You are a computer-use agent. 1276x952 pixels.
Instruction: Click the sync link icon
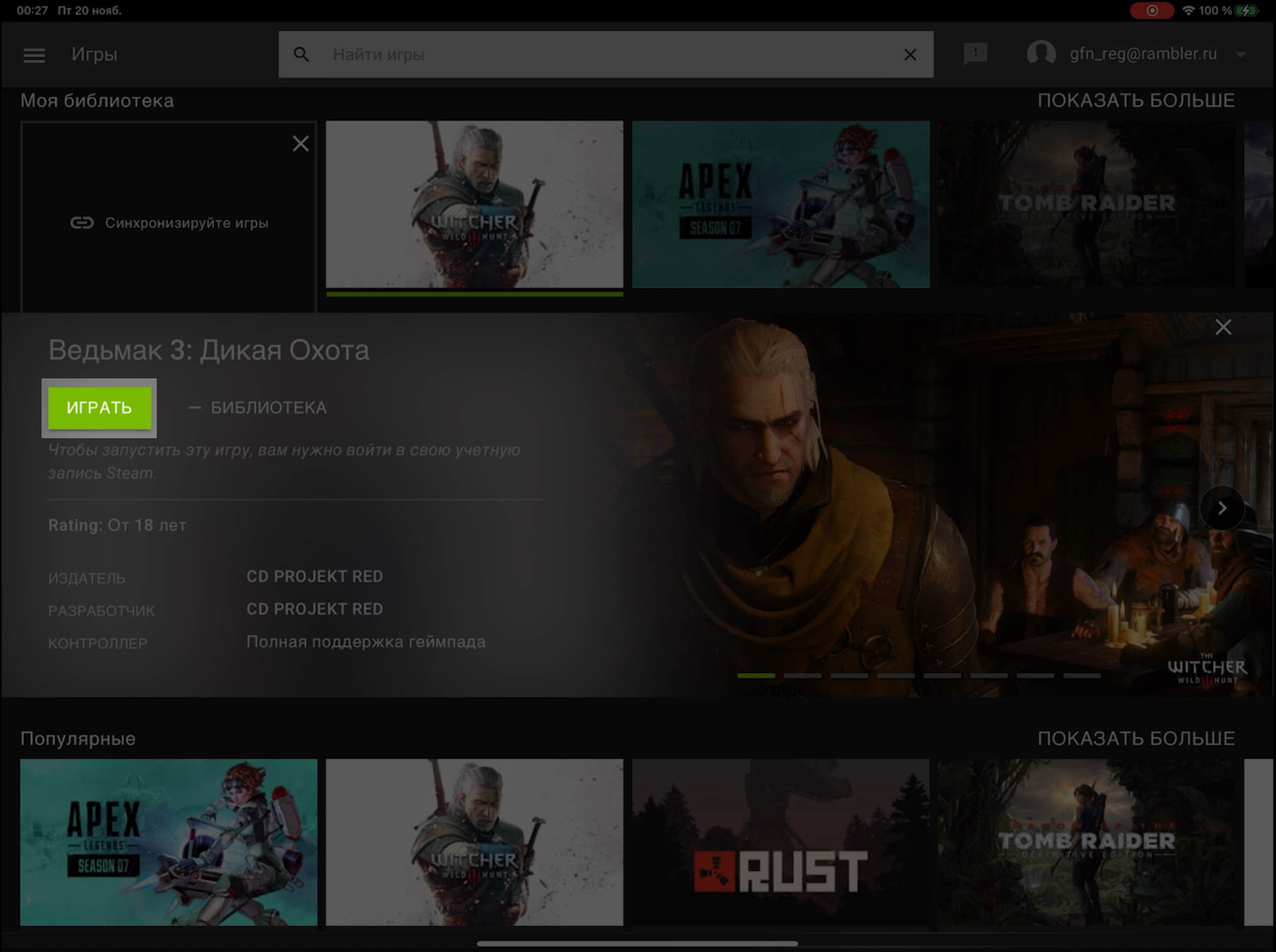(82, 223)
